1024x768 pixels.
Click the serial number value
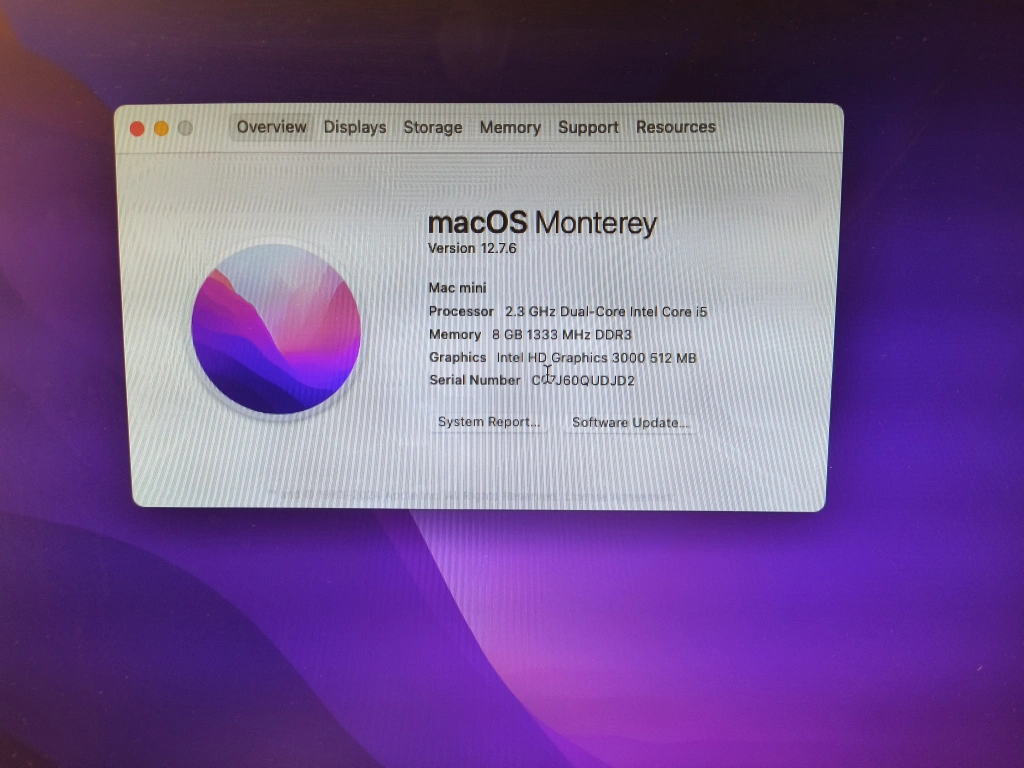click(x=583, y=381)
